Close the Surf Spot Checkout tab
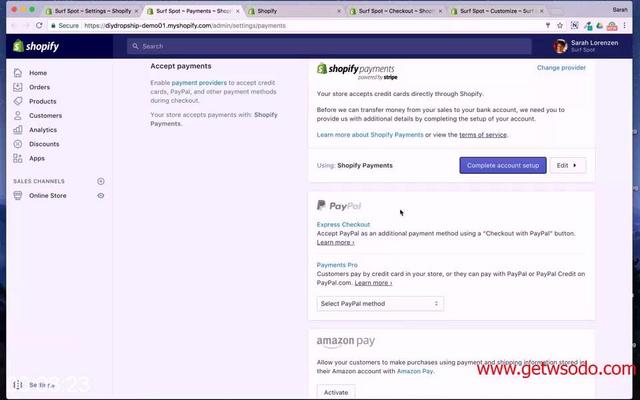640x400 pixels. (440, 11)
